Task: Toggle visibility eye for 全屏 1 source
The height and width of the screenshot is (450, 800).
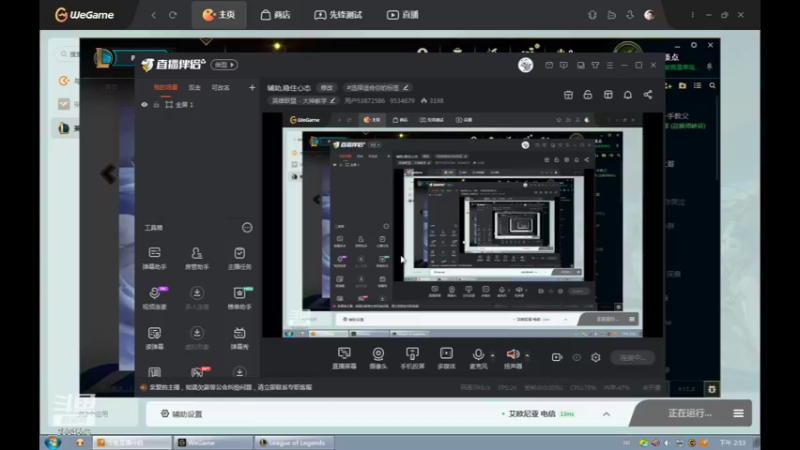Action: tap(144, 105)
